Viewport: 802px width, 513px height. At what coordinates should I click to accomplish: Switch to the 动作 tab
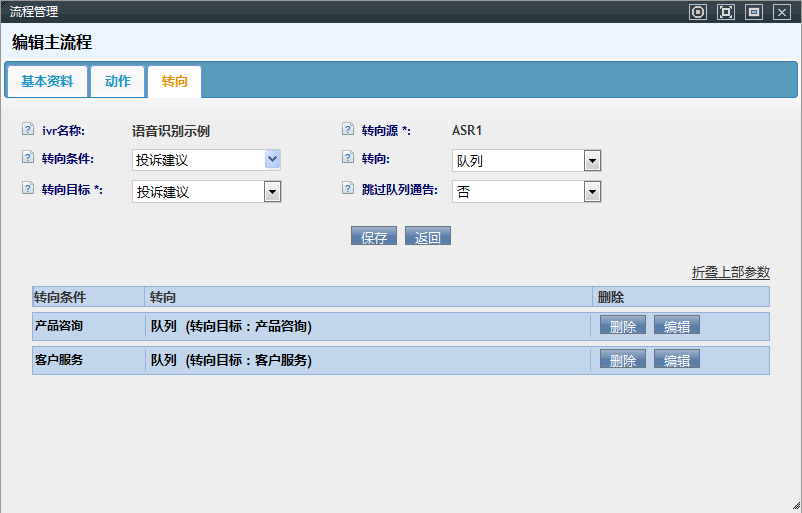pyautogui.click(x=118, y=82)
